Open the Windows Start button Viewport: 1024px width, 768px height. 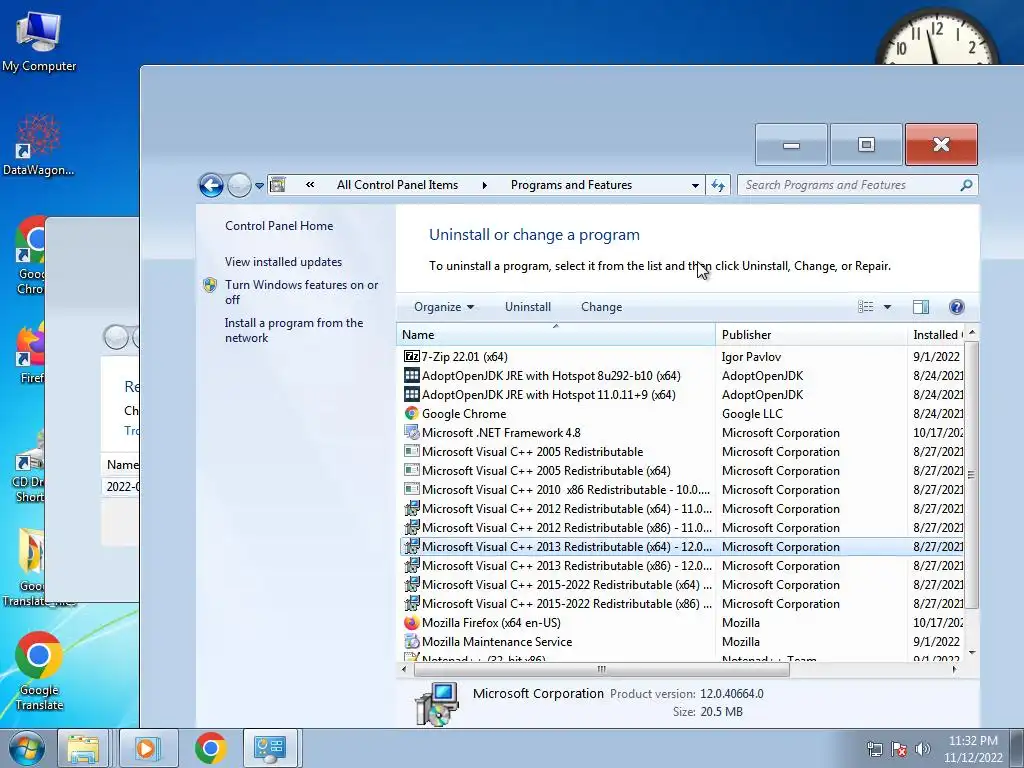[25, 748]
